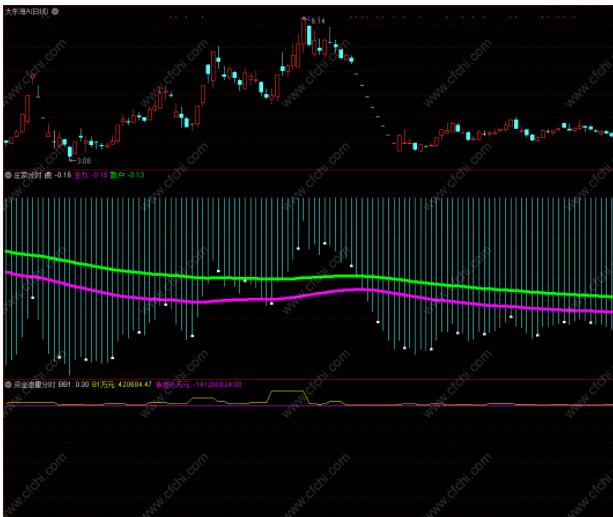Select the lowest candlestick near 3.08
Viewport: 613px width, 517px height.
coord(70,151)
